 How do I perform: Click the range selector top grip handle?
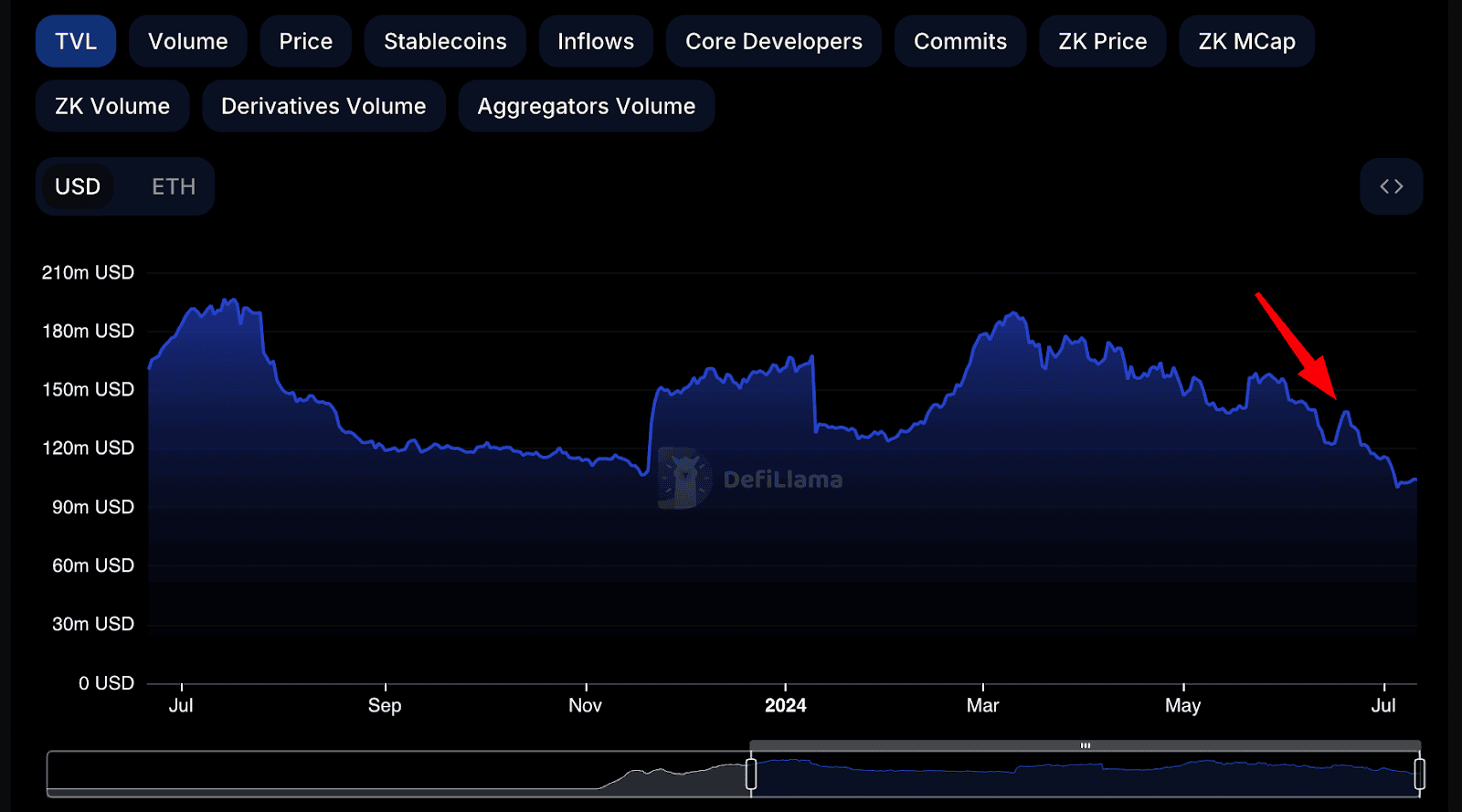pyautogui.click(x=1085, y=745)
